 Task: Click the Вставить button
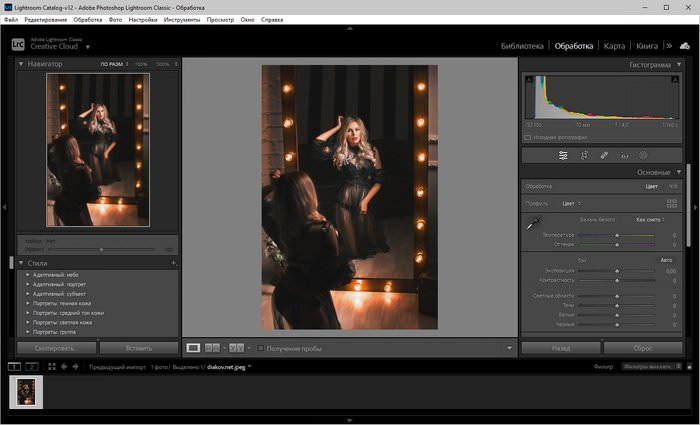(x=139, y=348)
